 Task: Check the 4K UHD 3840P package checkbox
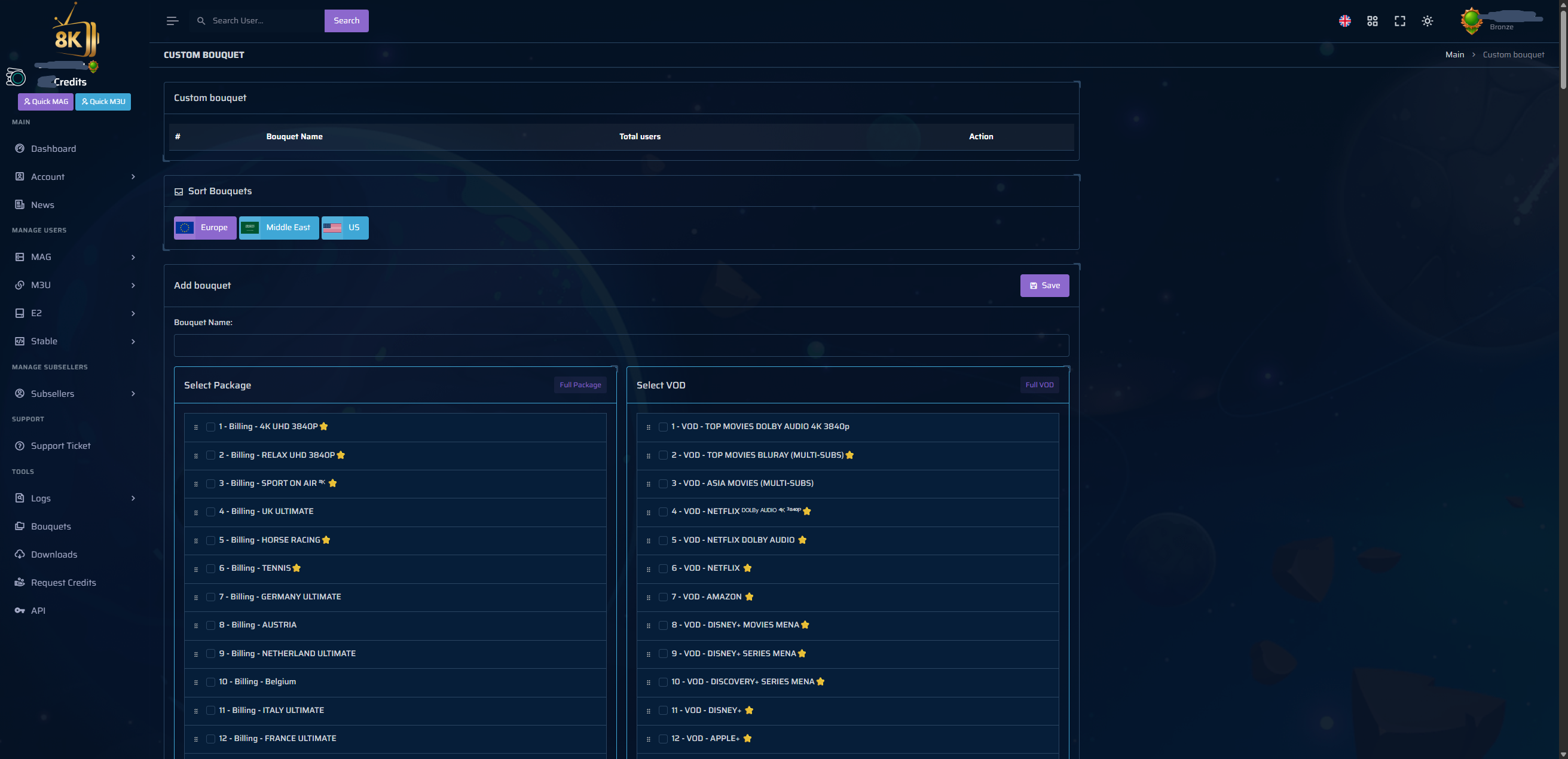coord(210,427)
